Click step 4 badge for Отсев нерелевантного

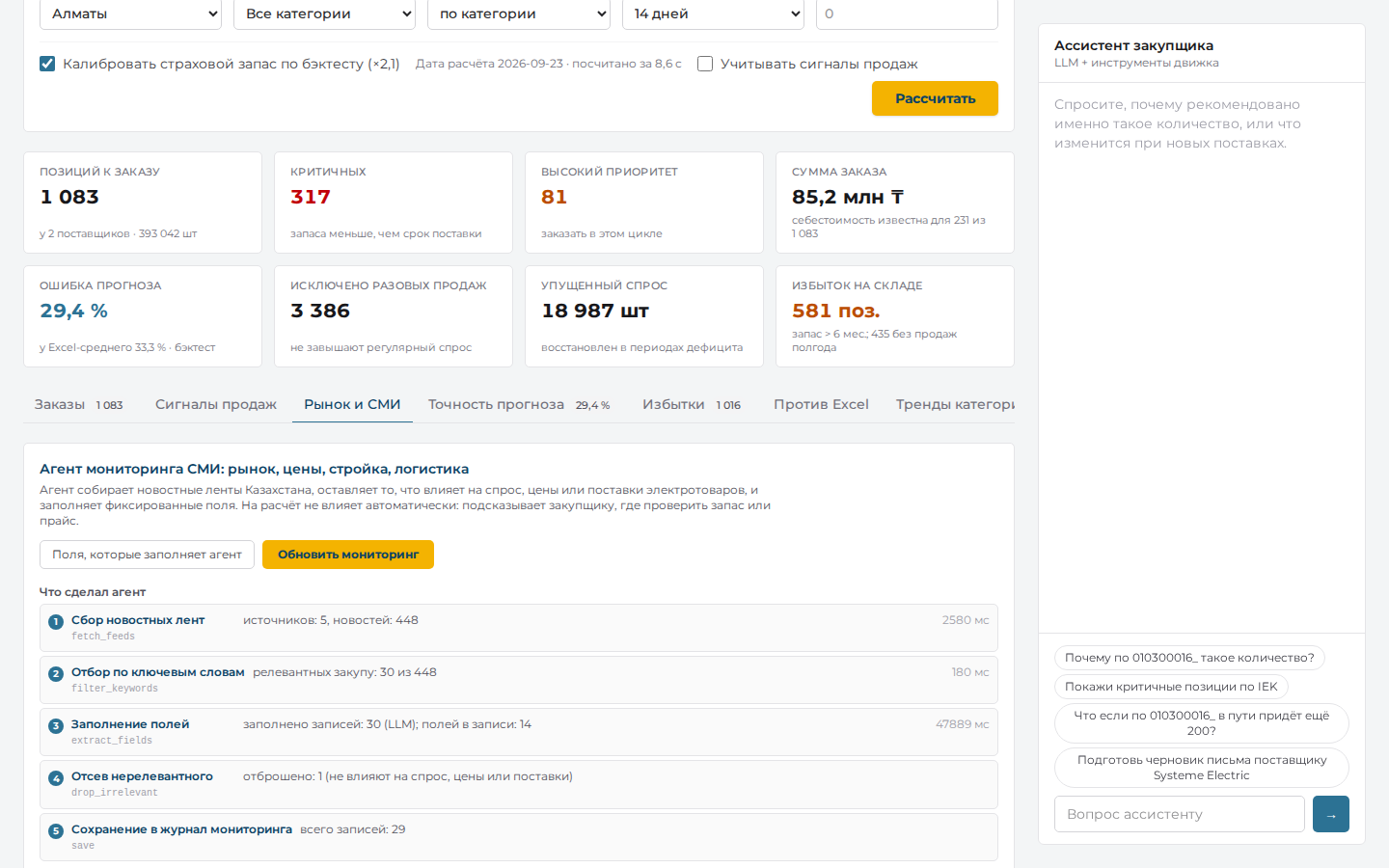pyautogui.click(x=56, y=777)
